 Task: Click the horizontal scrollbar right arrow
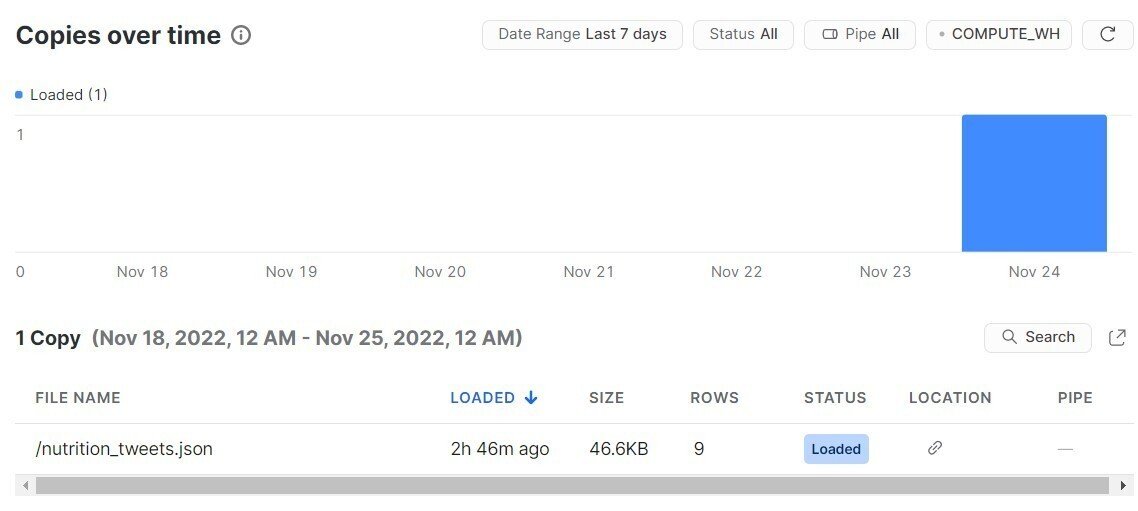pos(1124,485)
